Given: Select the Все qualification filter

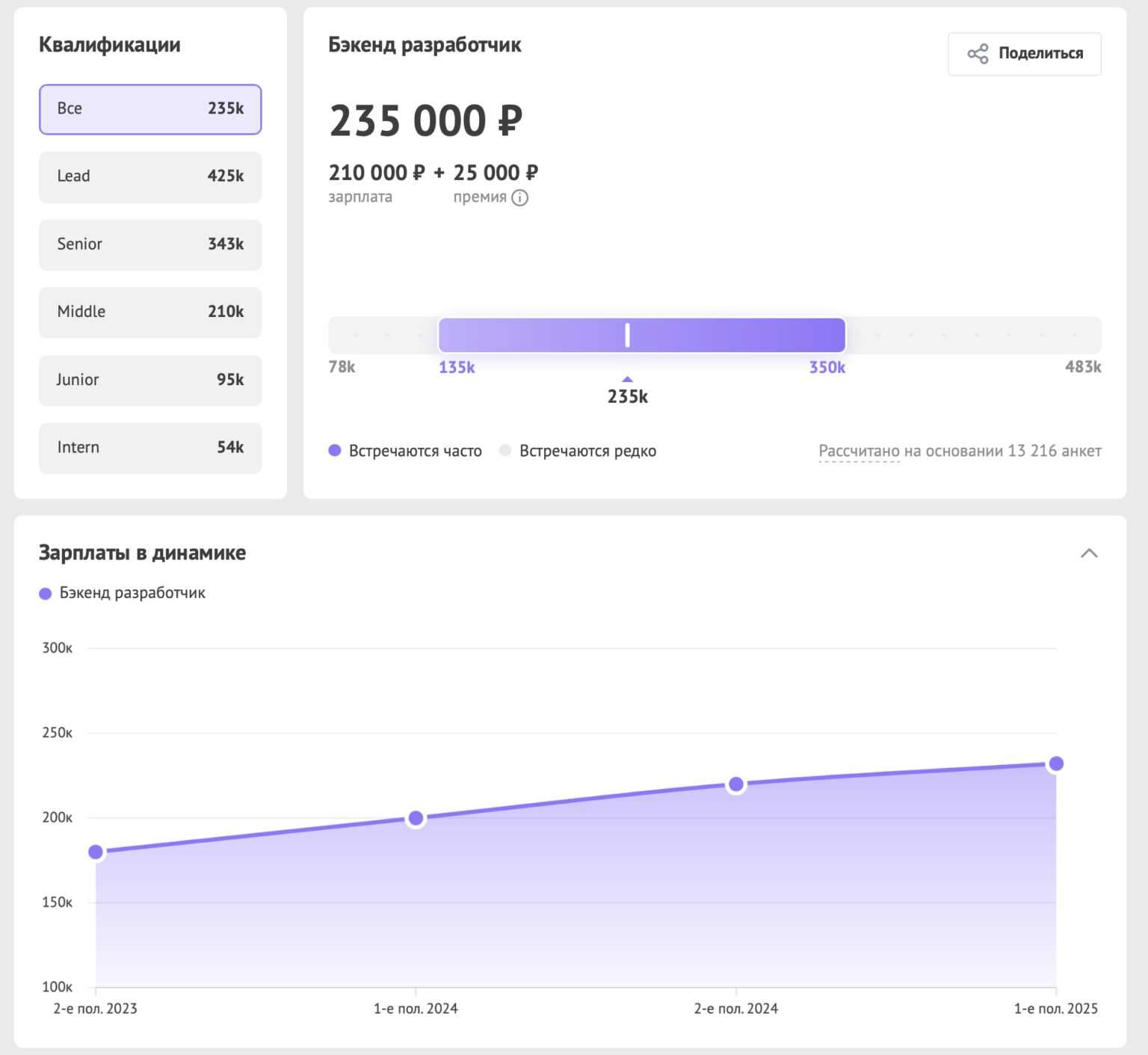Looking at the screenshot, I should click(x=150, y=109).
